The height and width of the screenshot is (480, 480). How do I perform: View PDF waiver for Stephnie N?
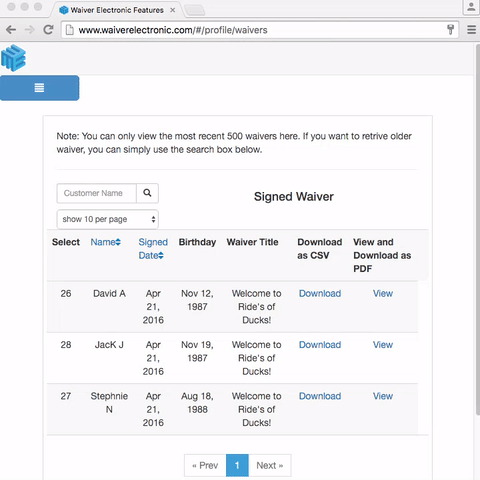(383, 396)
